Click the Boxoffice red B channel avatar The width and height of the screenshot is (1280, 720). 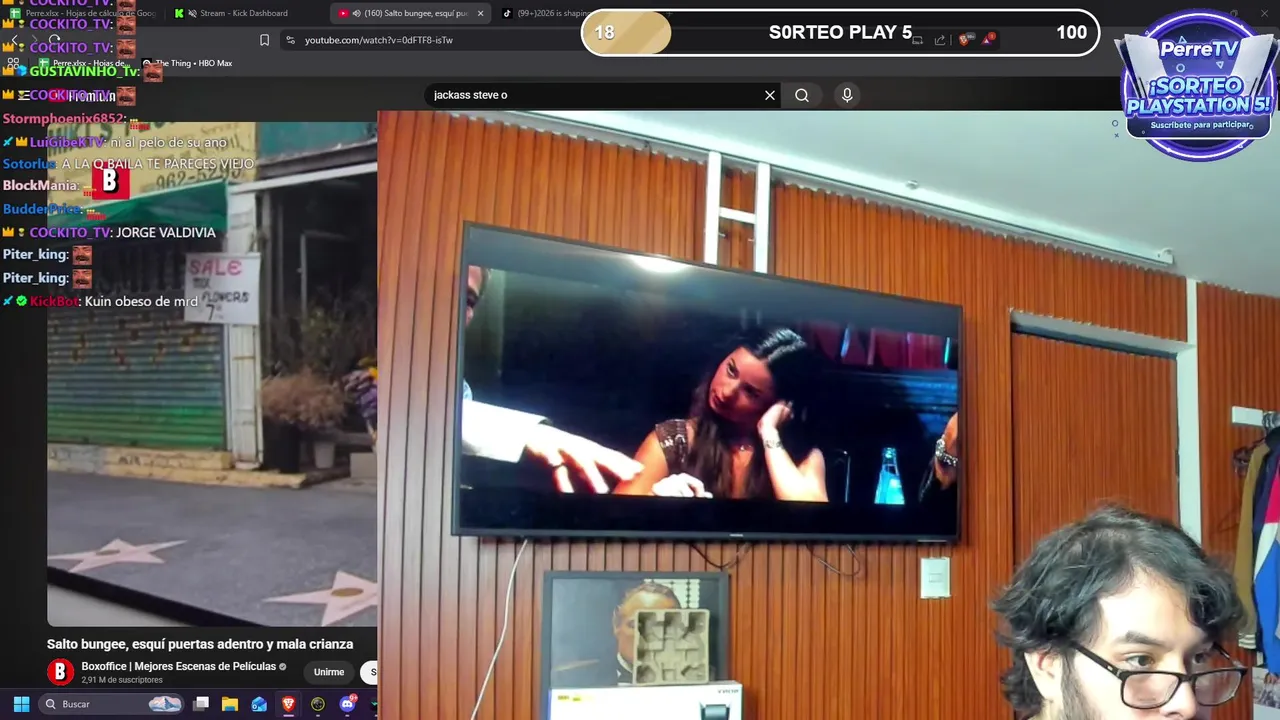[x=61, y=672]
